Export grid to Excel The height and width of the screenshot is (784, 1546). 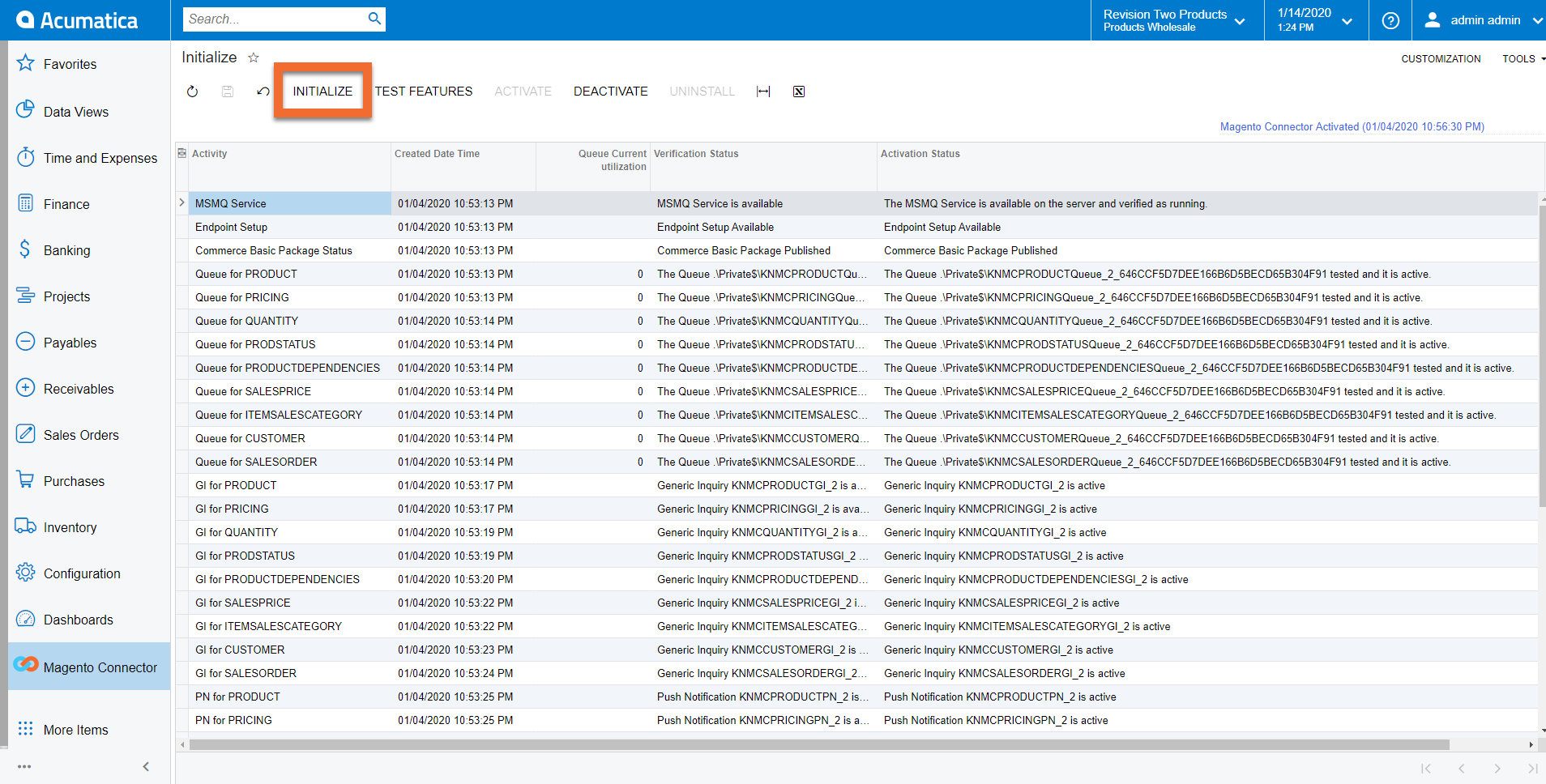pos(799,92)
